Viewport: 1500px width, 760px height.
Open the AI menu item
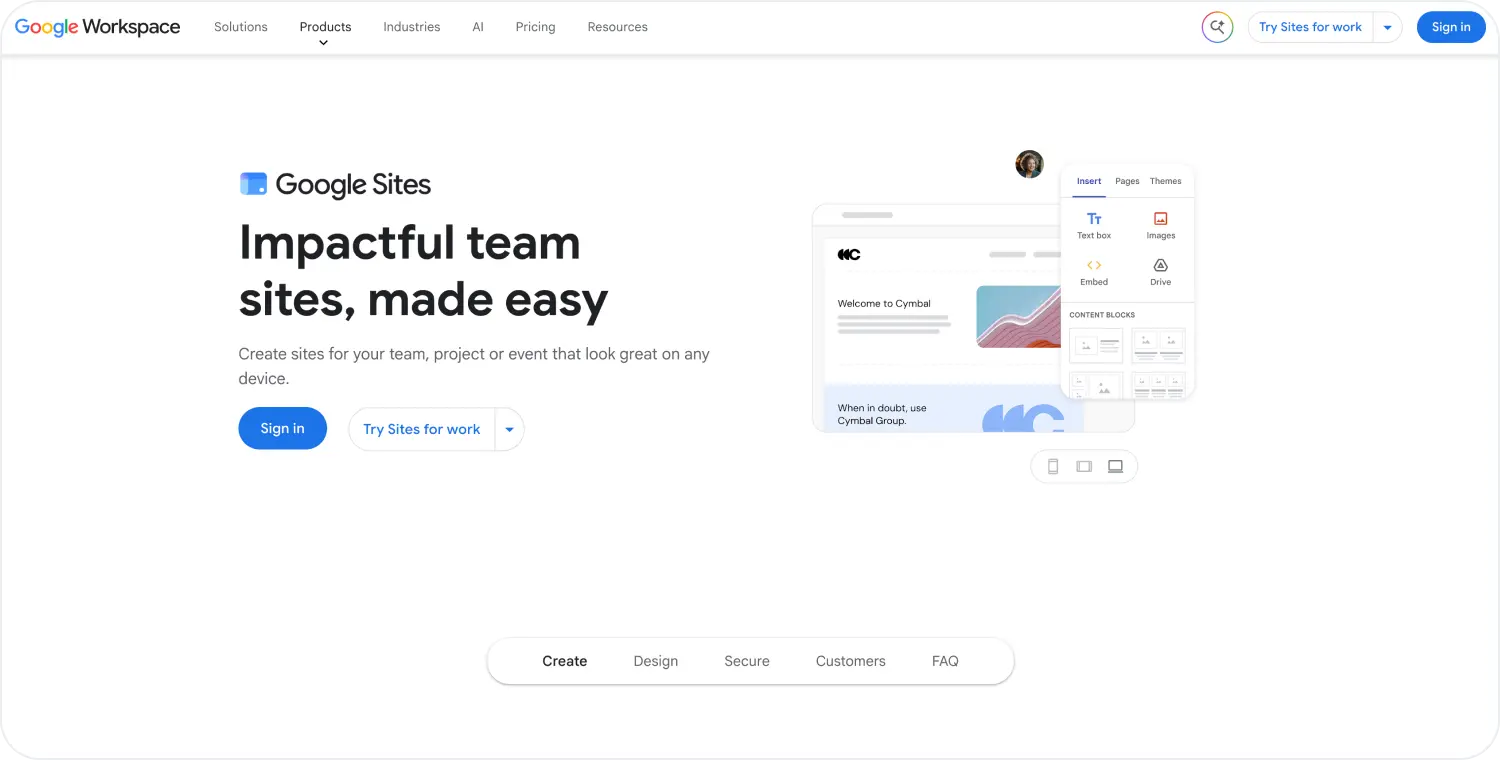478,27
